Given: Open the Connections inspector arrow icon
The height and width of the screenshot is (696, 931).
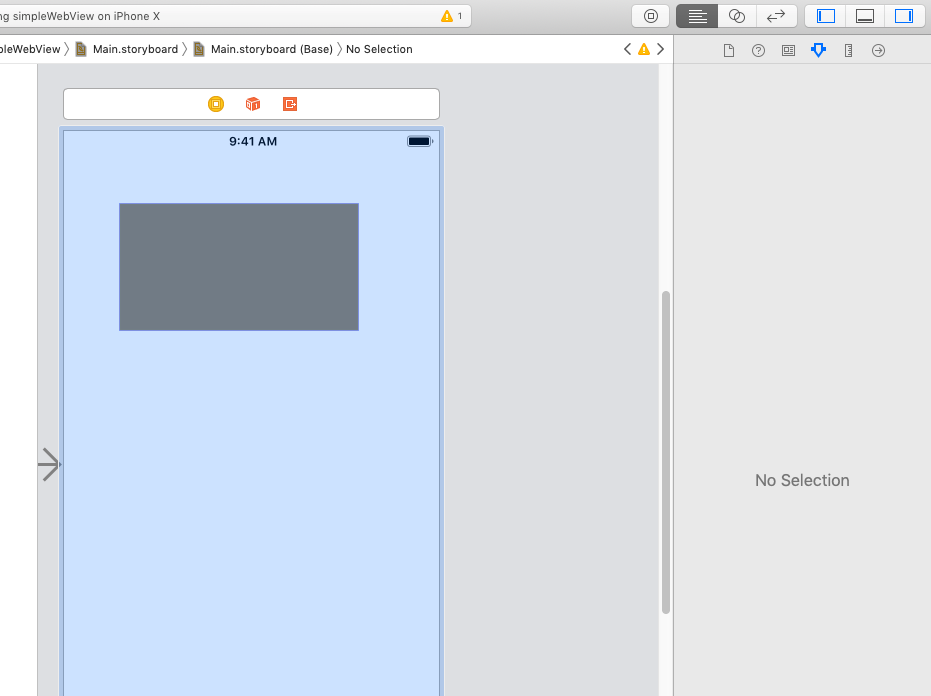Looking at the screenshot, I should coord(878,50).
